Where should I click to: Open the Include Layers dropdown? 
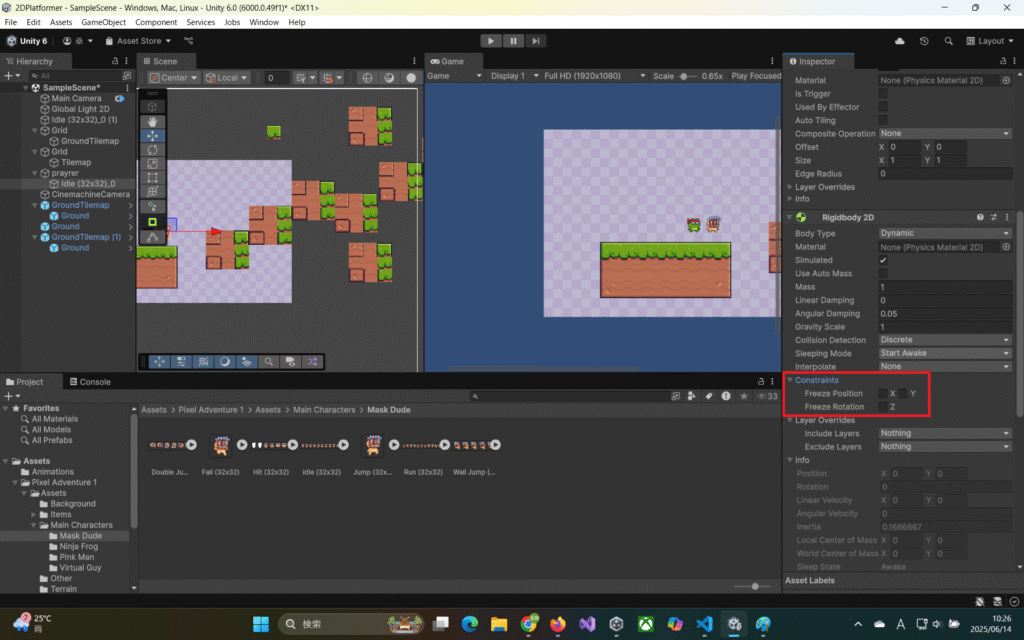945,433
